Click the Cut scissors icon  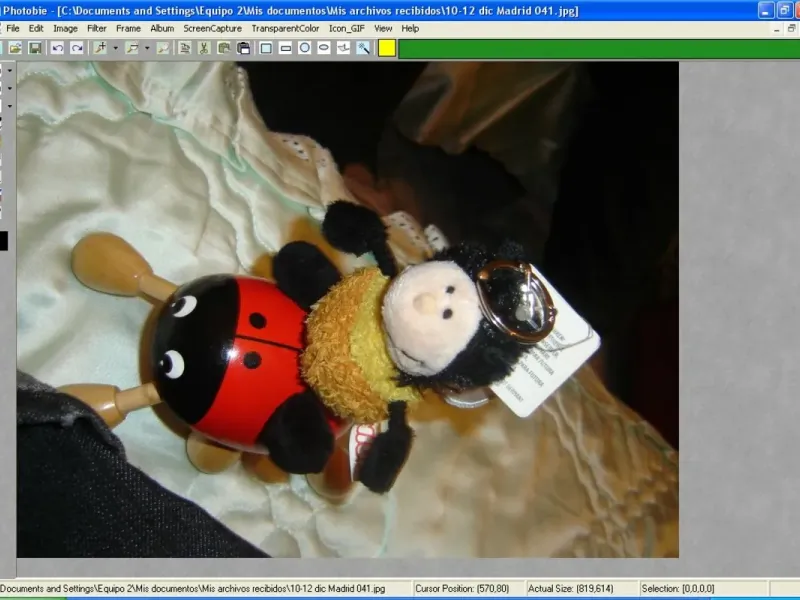click(x=204, y=48)
